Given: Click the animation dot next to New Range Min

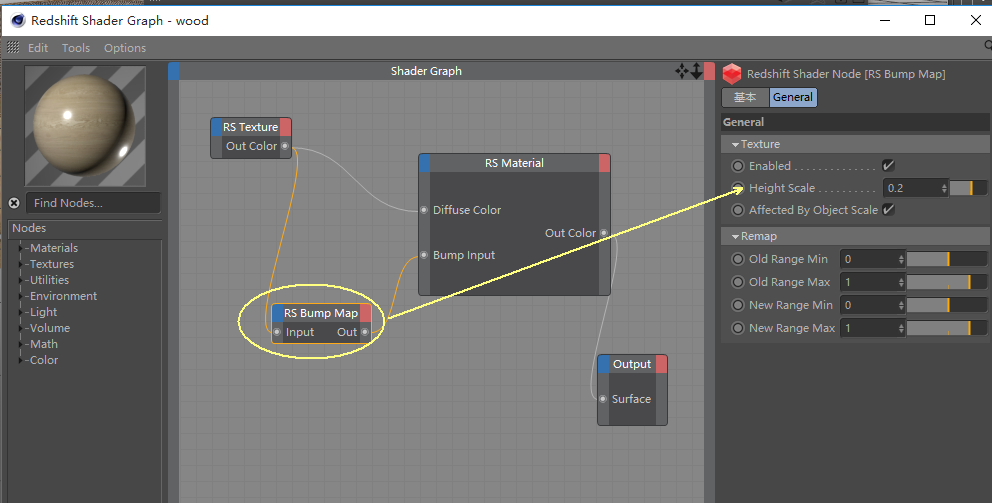Looking at the screenshot, I should (x=738, y=305).
